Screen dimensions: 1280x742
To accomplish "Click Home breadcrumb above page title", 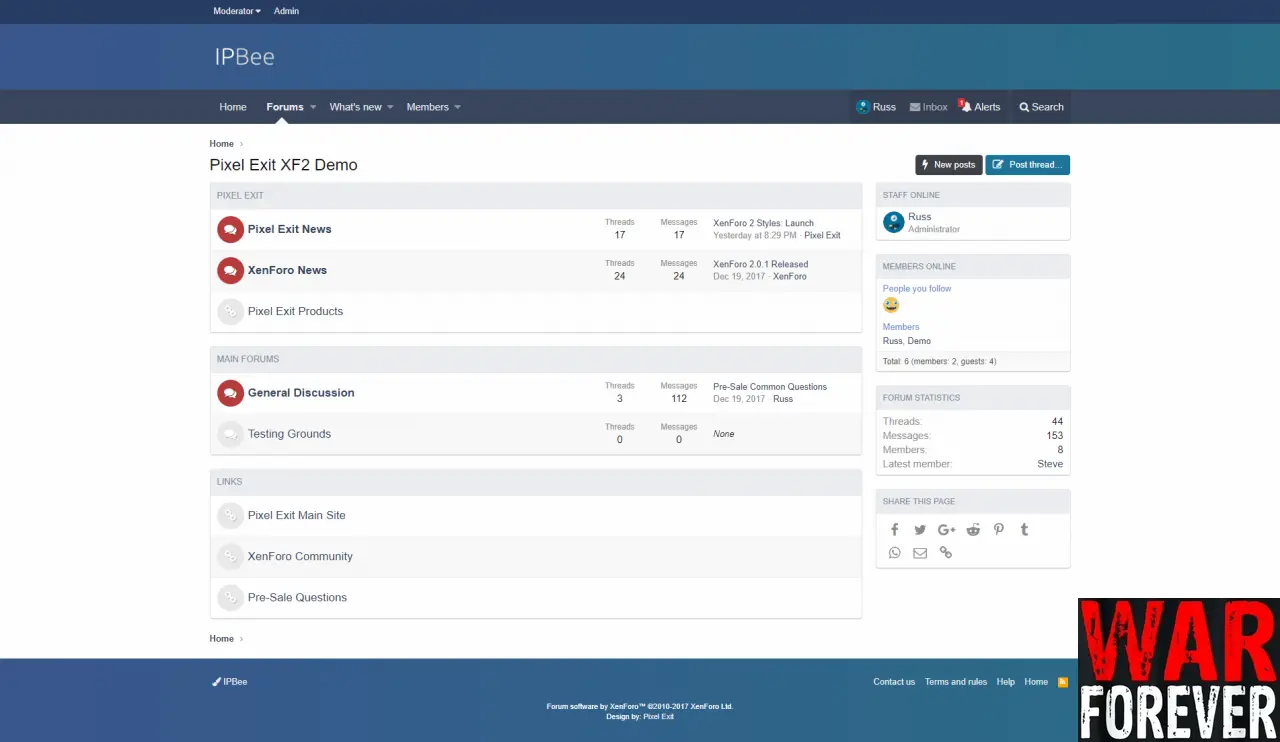I will click(x=221, y=144).
